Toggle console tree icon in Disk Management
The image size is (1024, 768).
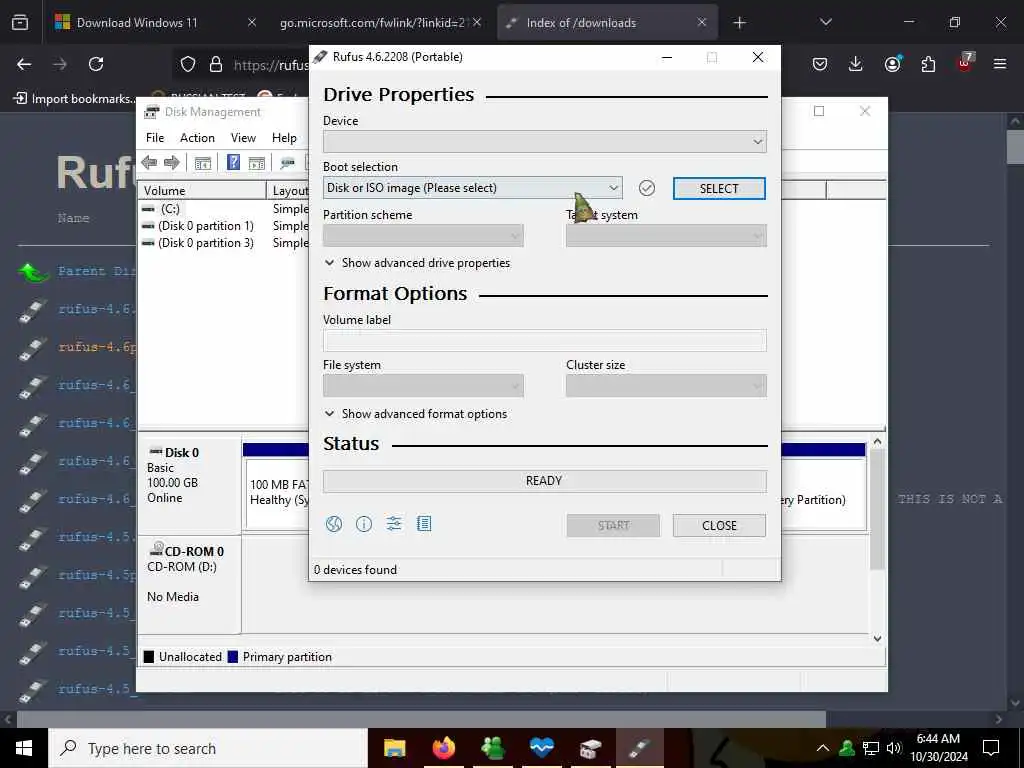[x=202, y=163]
